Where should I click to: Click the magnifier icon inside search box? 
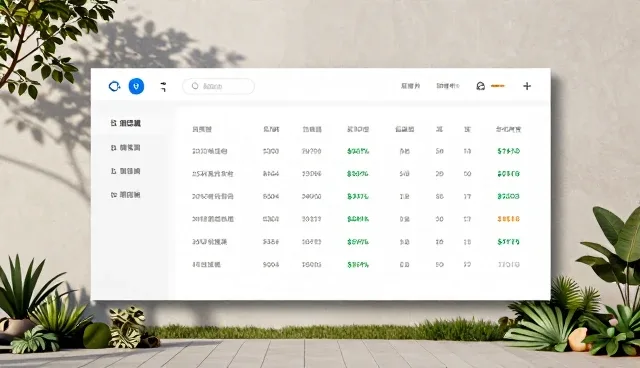click(195, 86)
